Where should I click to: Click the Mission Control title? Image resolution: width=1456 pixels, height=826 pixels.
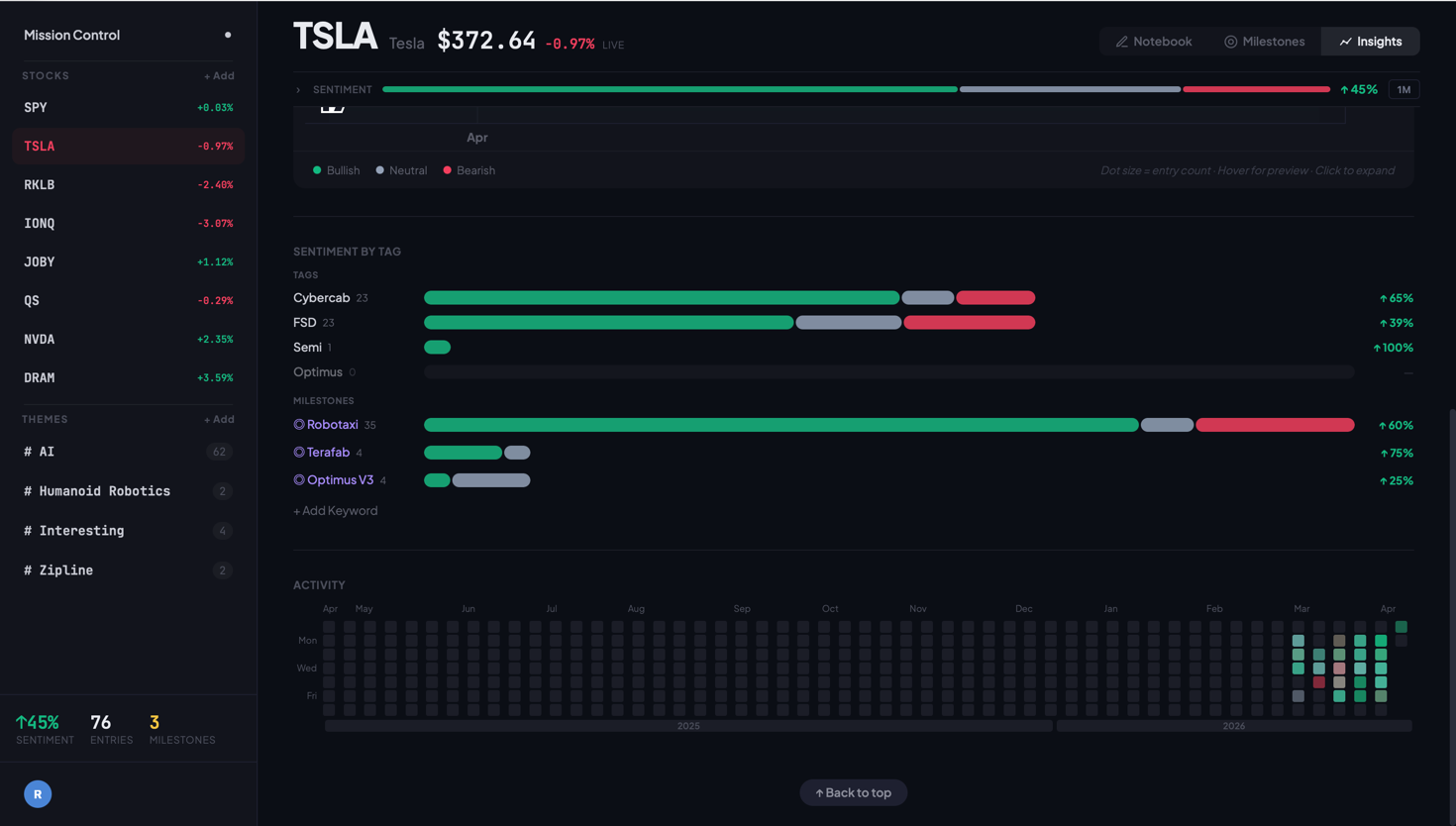pyautogui.click(x=71, y=35)
